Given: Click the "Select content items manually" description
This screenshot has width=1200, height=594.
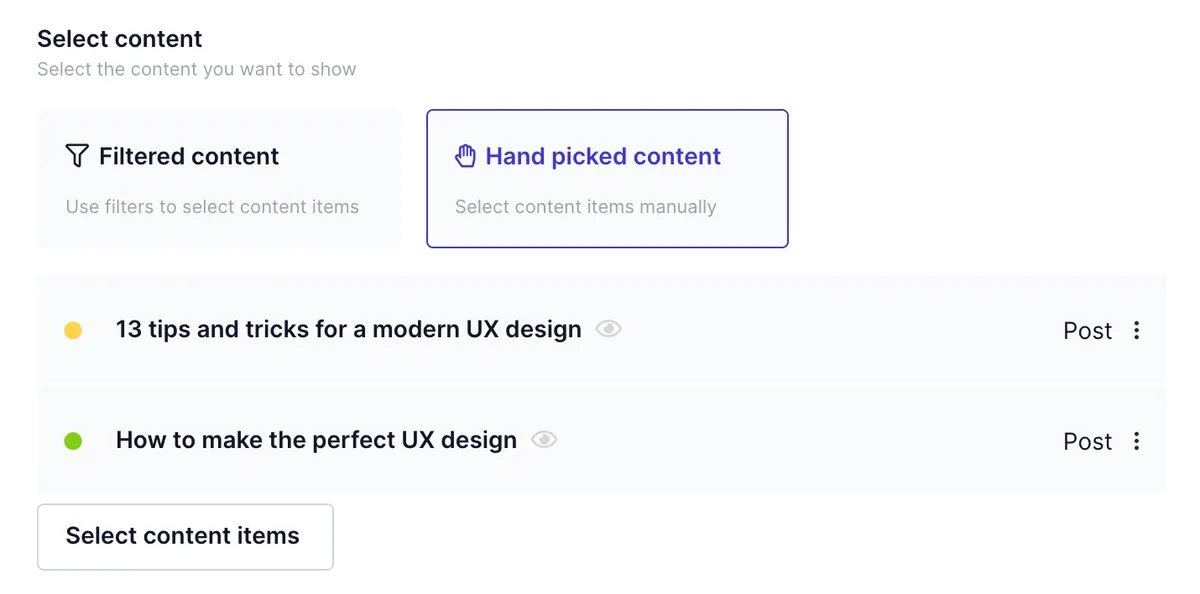Looking at the screenshot, I should click(x=585, y=207).
